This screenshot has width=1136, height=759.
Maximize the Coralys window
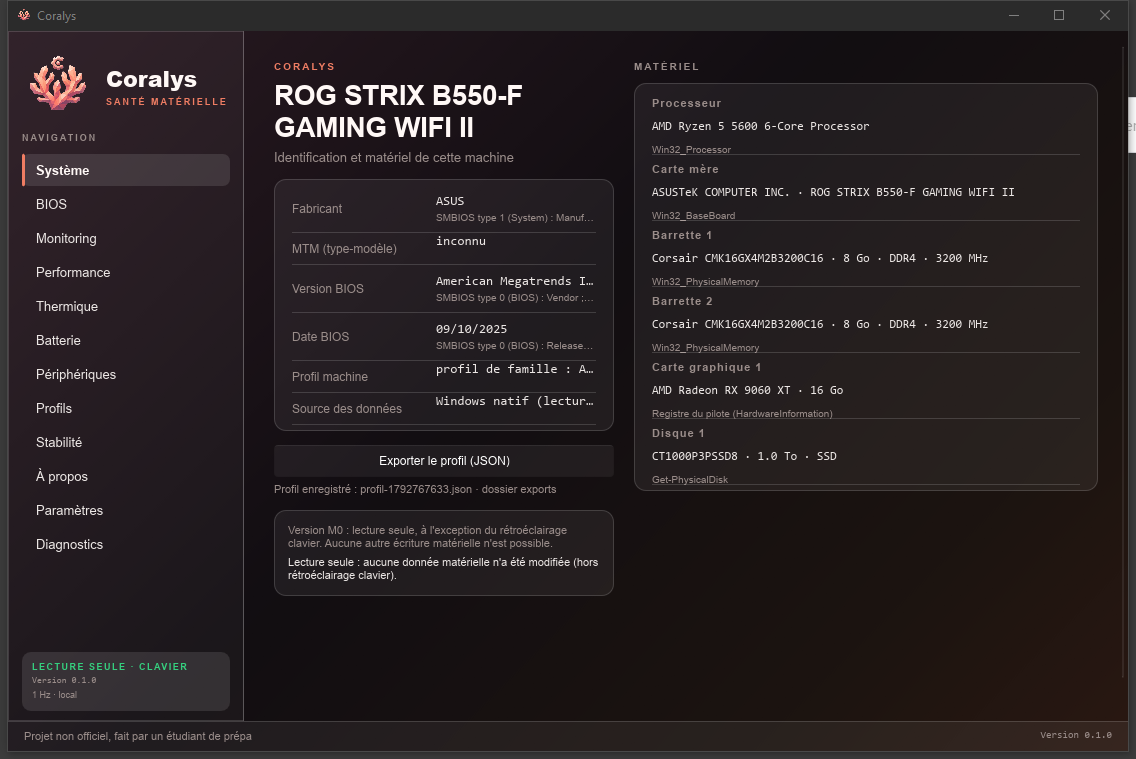1058,15
